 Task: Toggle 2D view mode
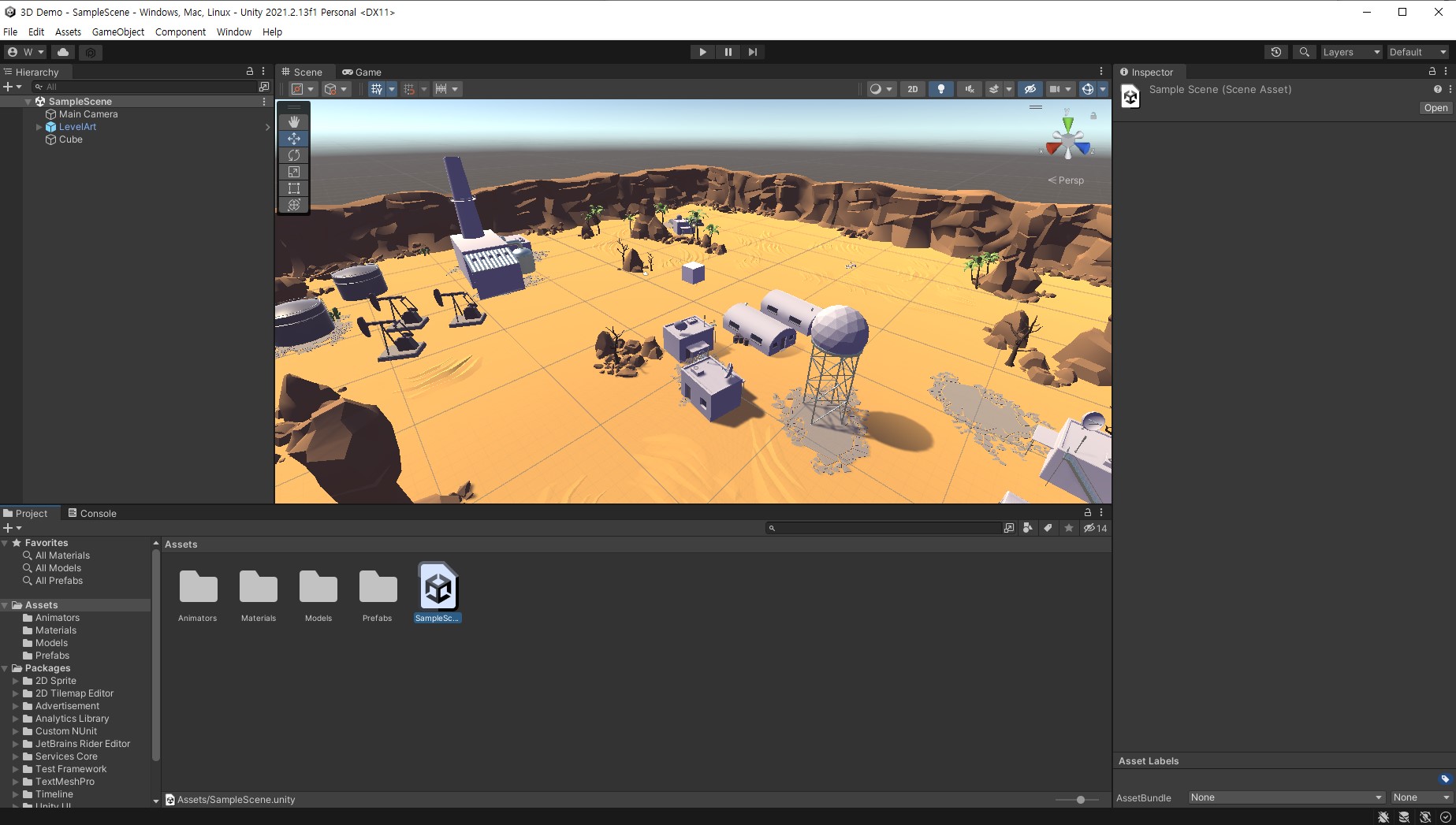[912, 89]
